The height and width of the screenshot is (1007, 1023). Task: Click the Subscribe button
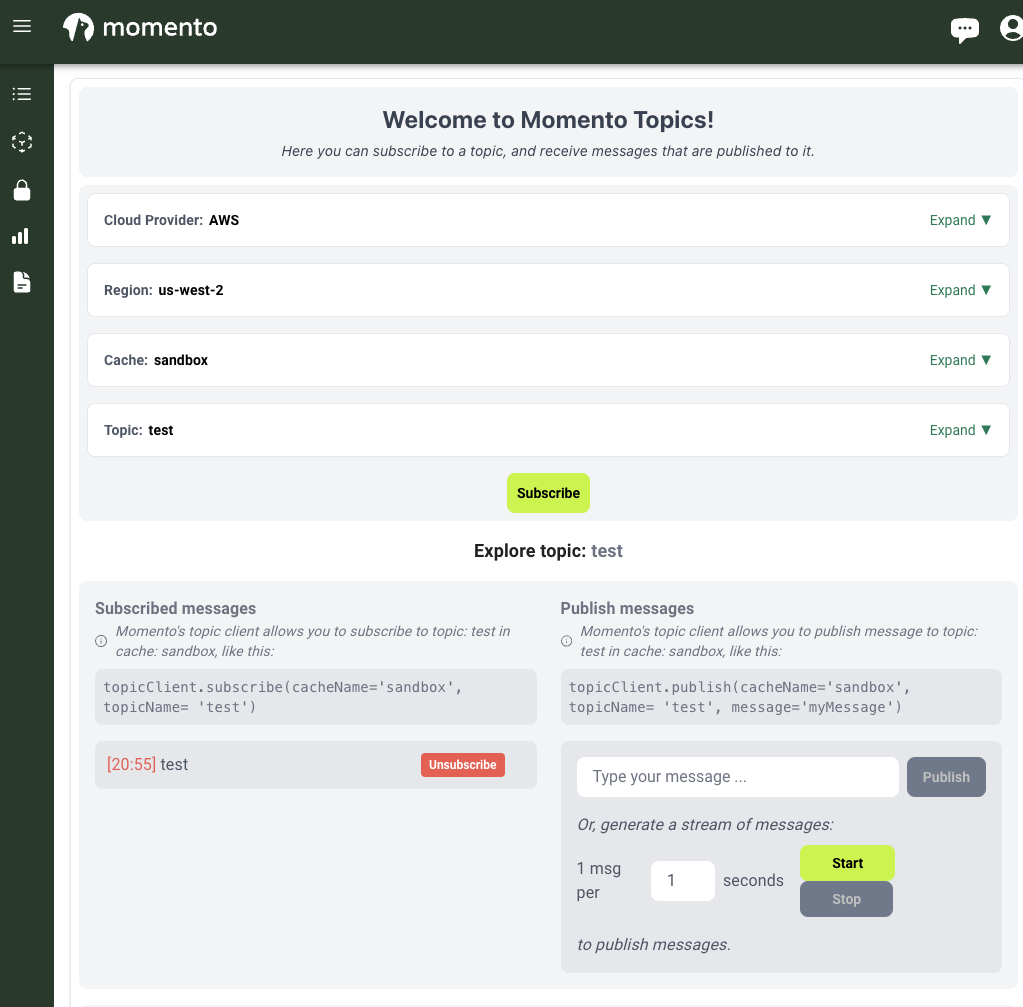tap(548, 493)
